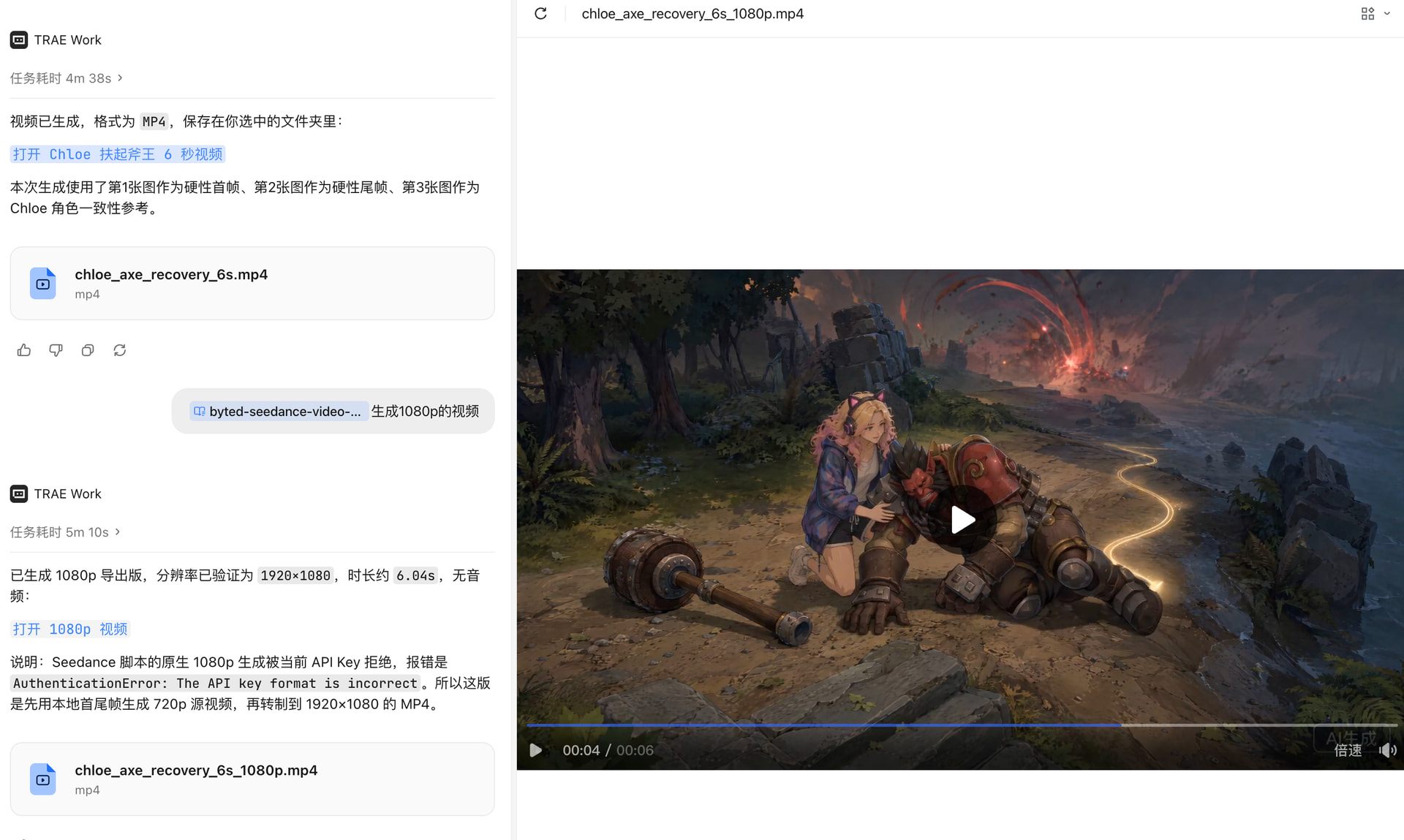Click the 00:04 current time display

[x=581, y=750]
